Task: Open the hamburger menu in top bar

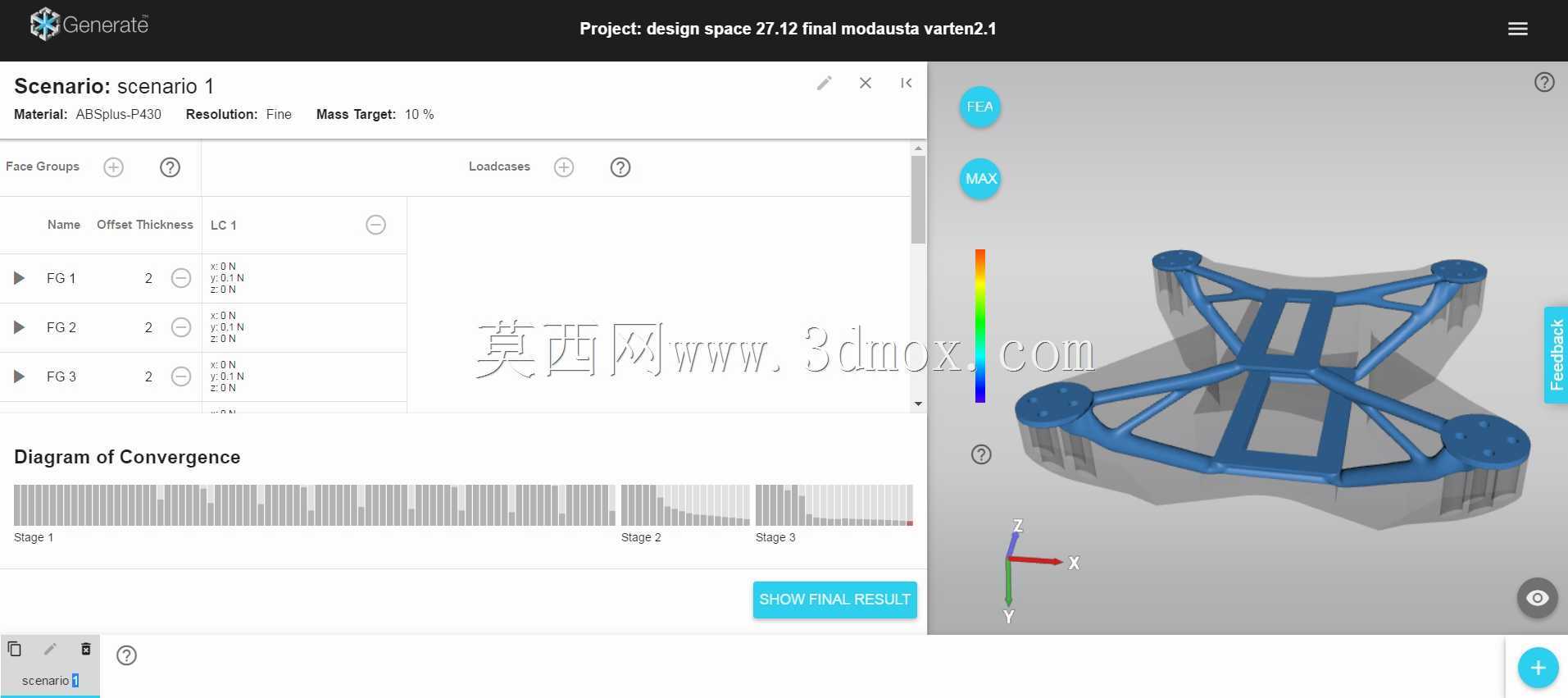Action: click(1517, 29)
